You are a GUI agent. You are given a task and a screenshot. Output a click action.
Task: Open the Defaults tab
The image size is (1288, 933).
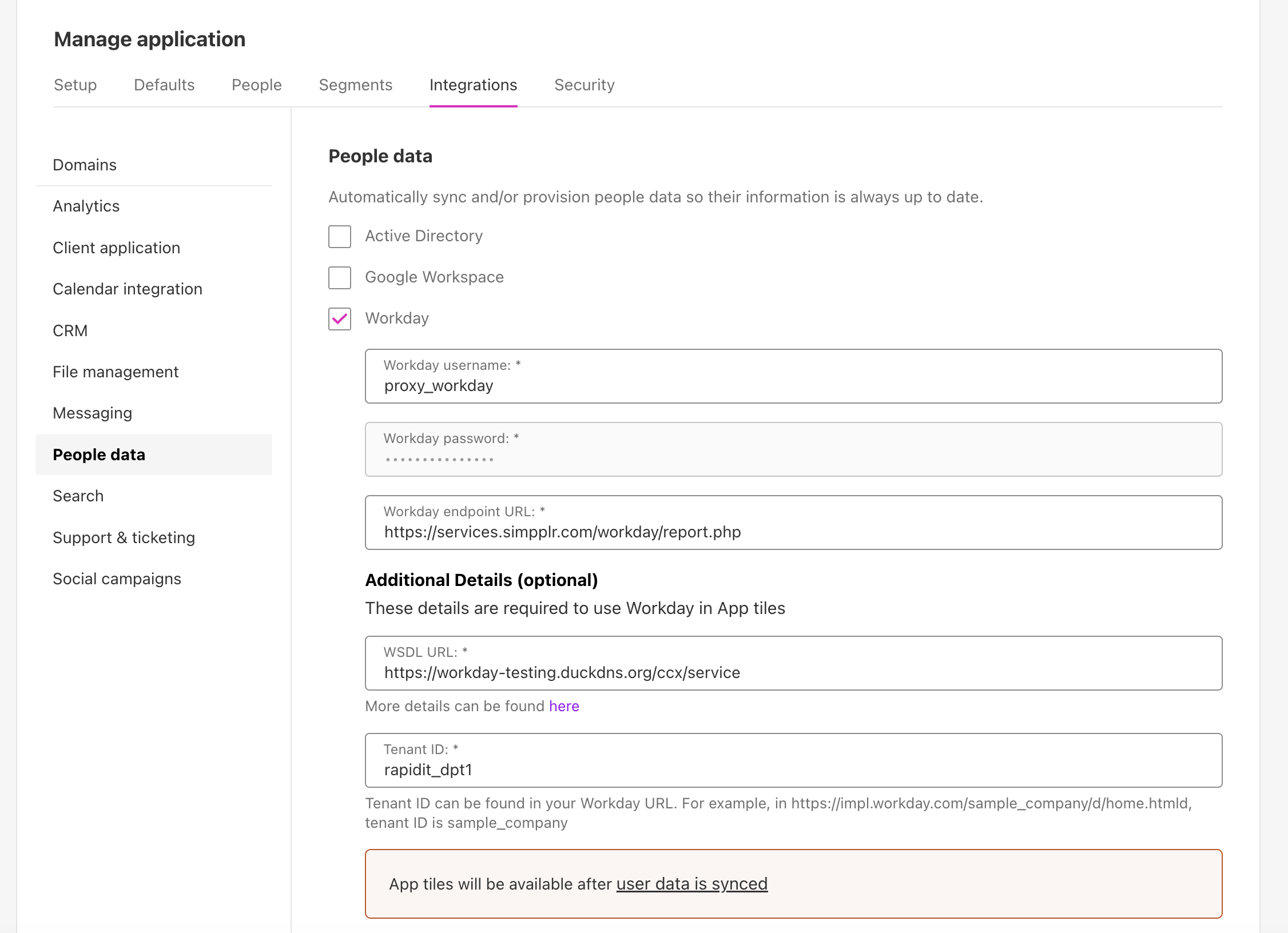pos(164,85)
